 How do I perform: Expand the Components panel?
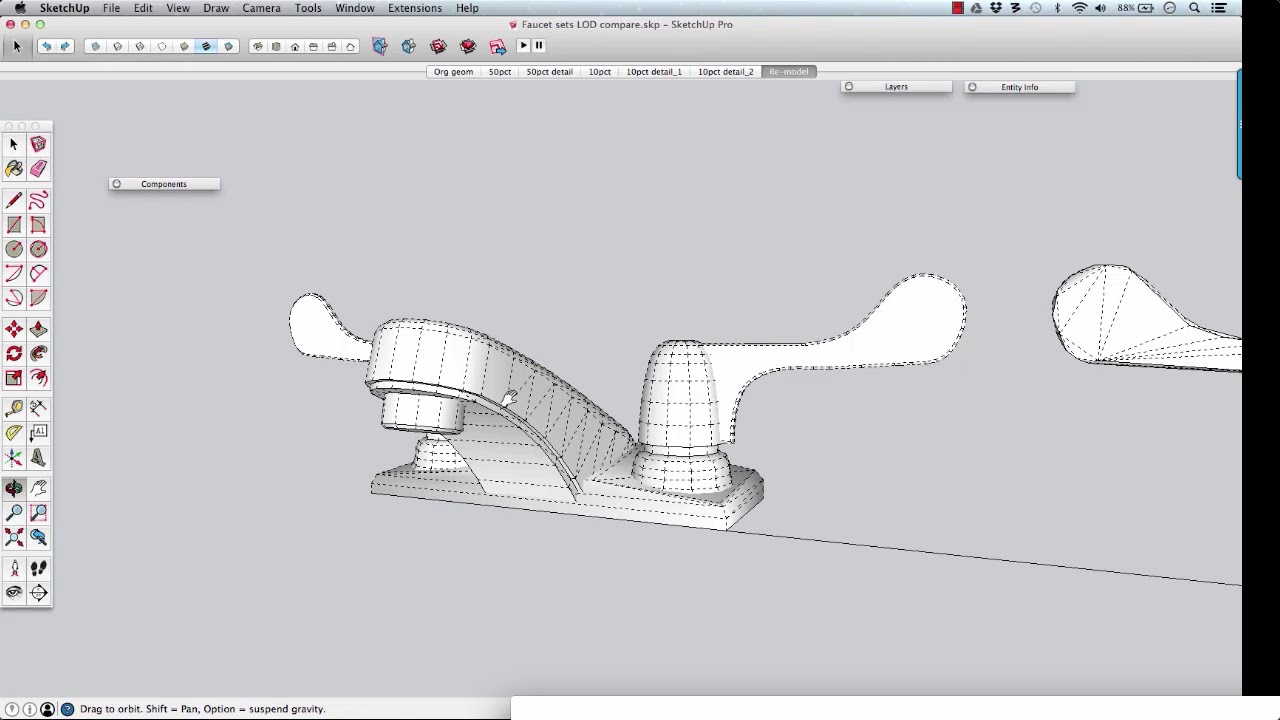pyautogui.click(x=163, y=184)
